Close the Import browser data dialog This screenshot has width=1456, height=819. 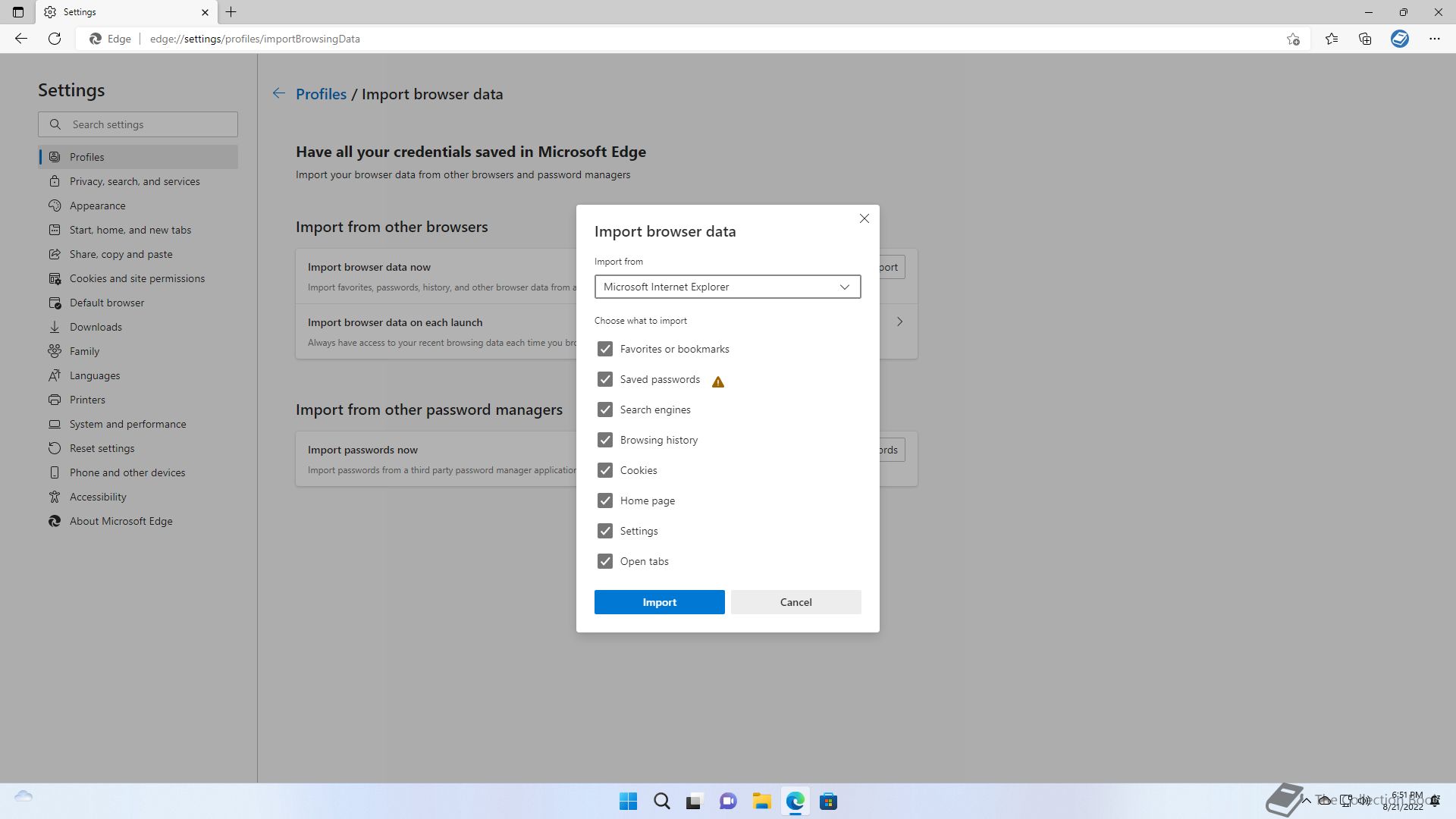[x=864, y=218]
